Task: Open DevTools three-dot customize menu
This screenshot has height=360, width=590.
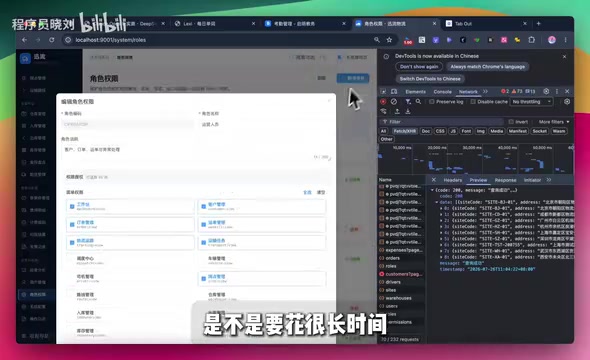Action: [557, 91]
